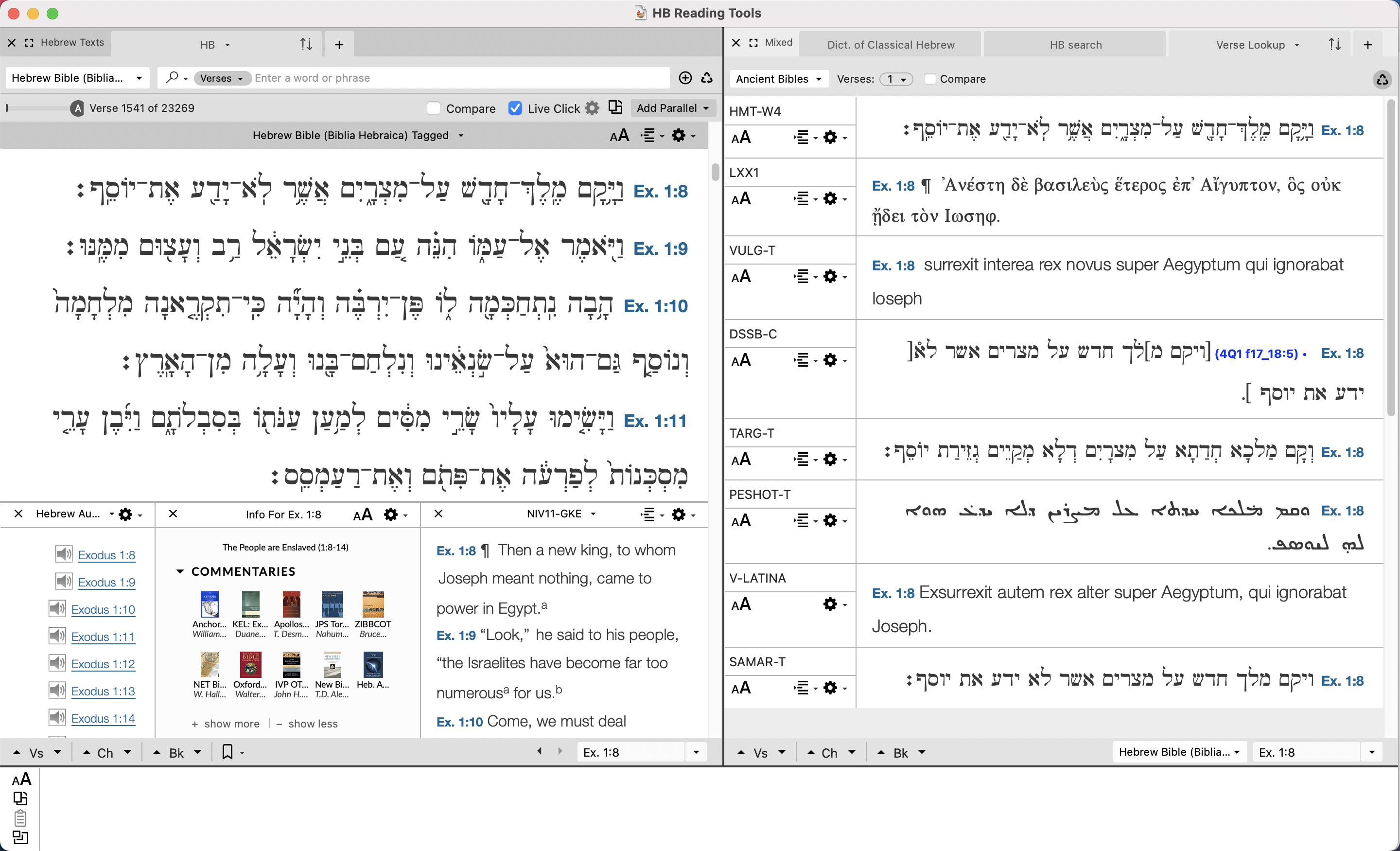Click the Anchor commentary book thumbnail
This screenshot has height=851, width=1400.
click(209, 604)
